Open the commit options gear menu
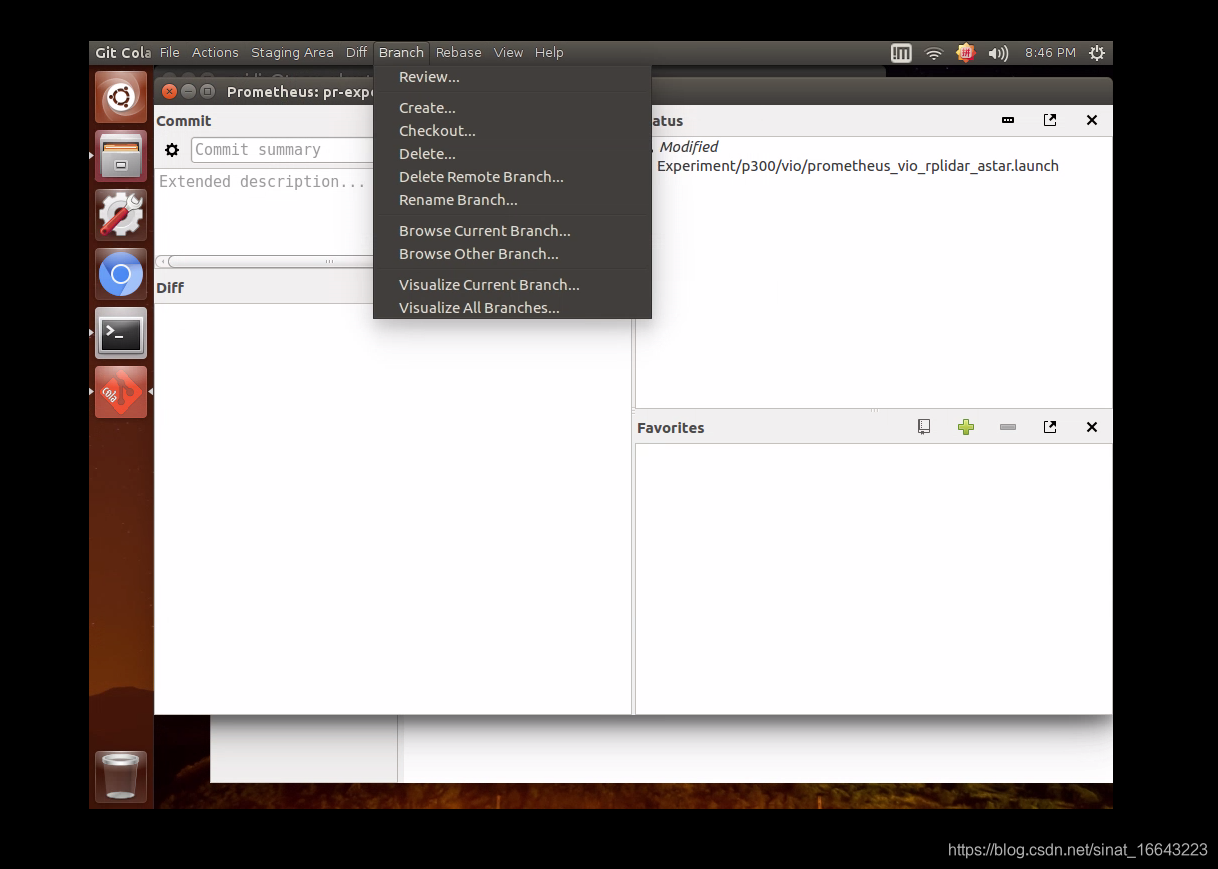This screenshot has width=1218, height=869. (x=172, y=150)
